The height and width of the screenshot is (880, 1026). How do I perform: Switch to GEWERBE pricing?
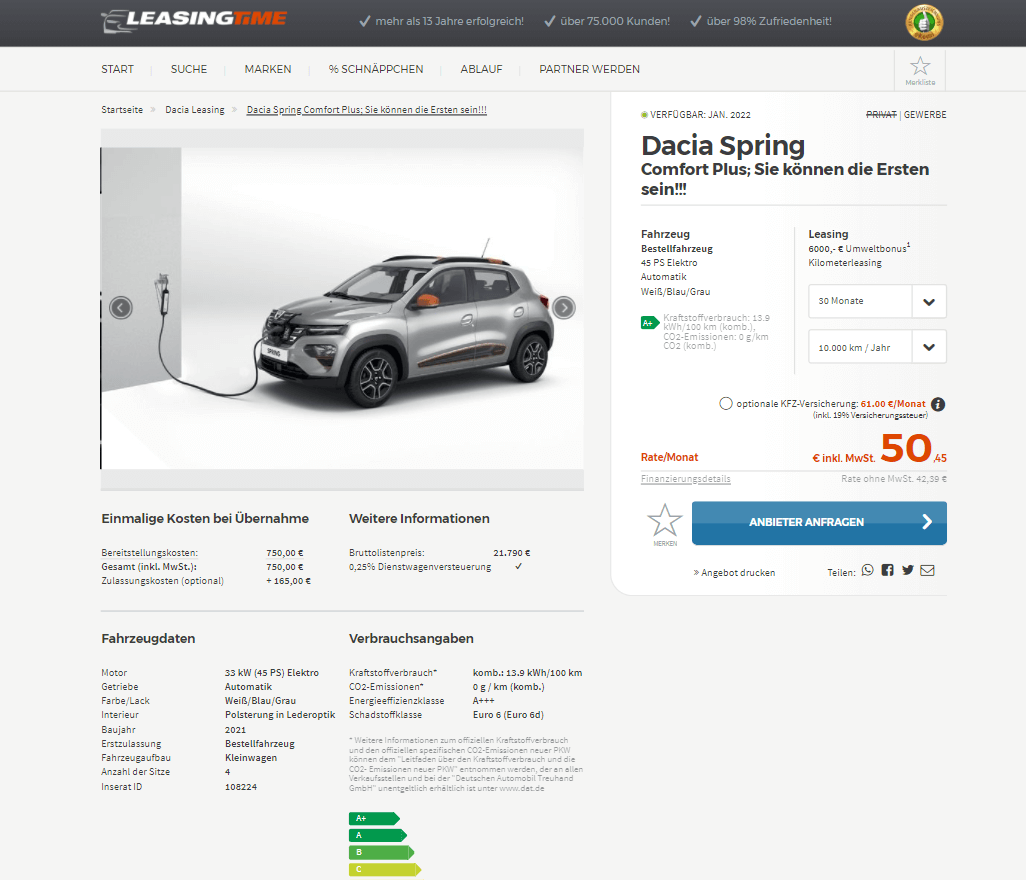click(x=925, y=114)
